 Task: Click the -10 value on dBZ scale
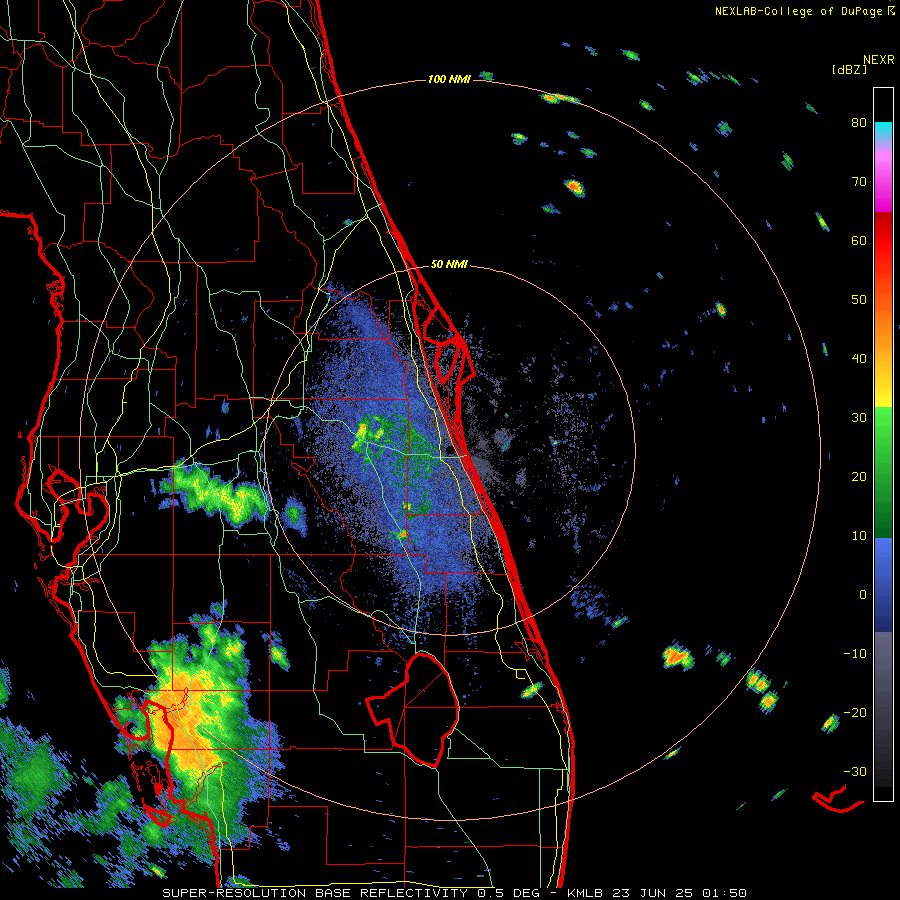(855, 653)
